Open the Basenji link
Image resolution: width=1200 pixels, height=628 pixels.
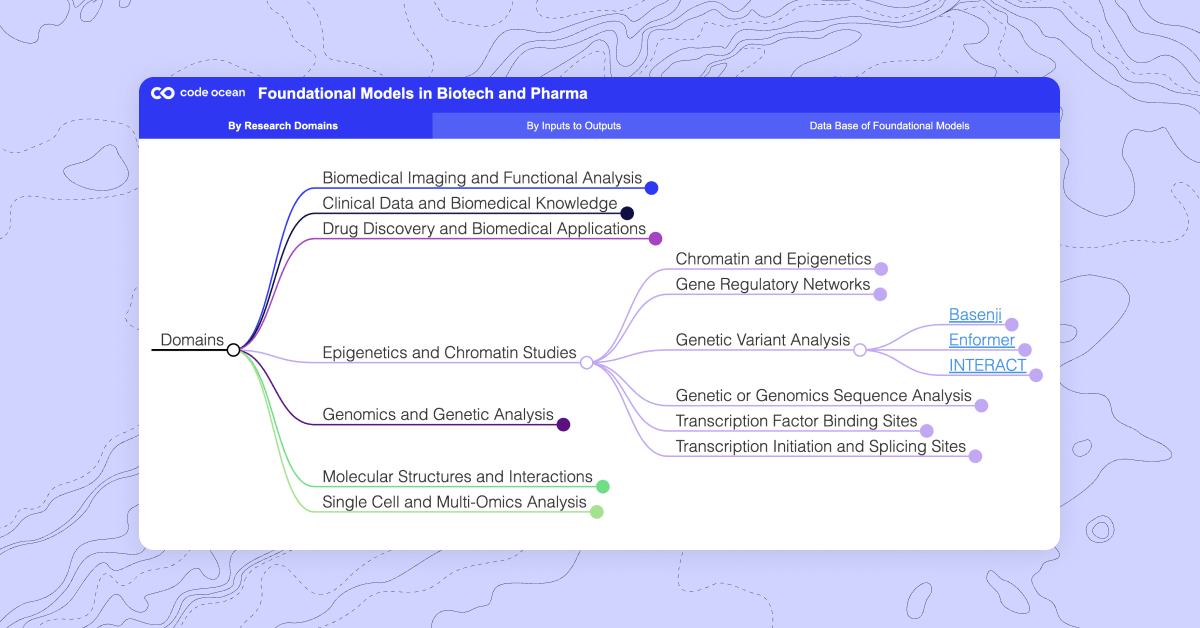pos(975,314)
